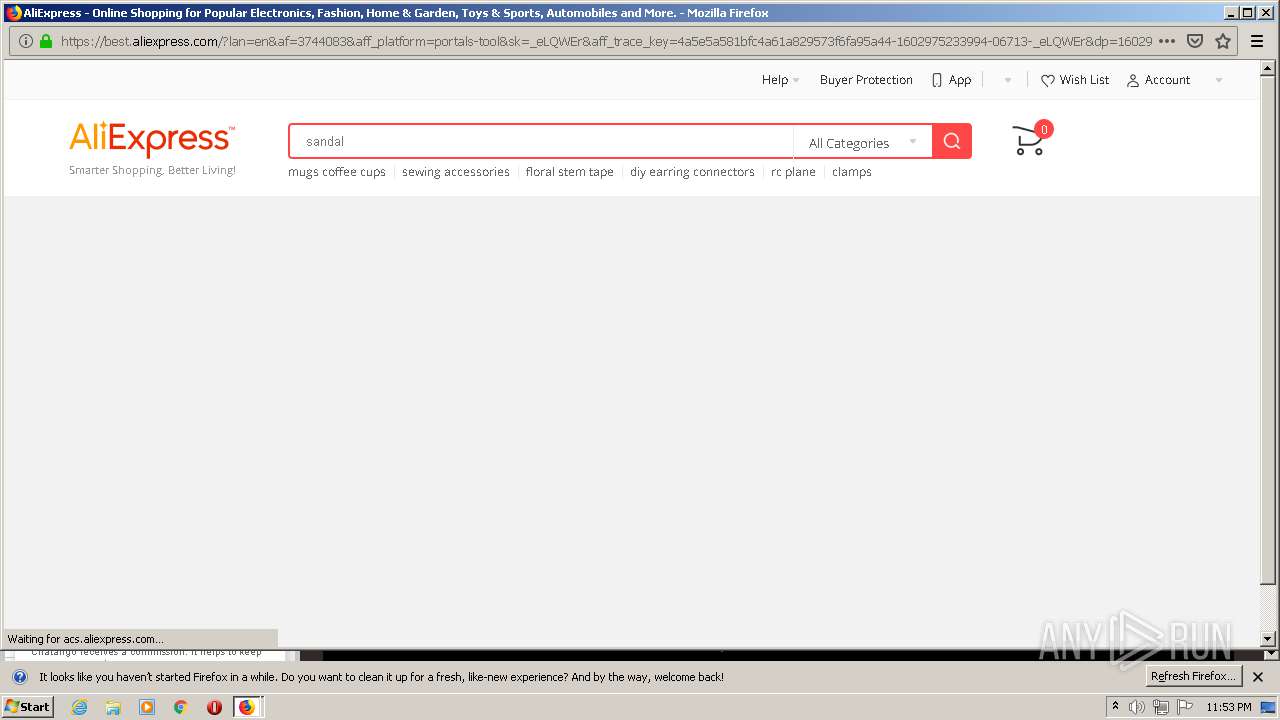
Task: Open media player from taskbar
Action: pos(147,707)
